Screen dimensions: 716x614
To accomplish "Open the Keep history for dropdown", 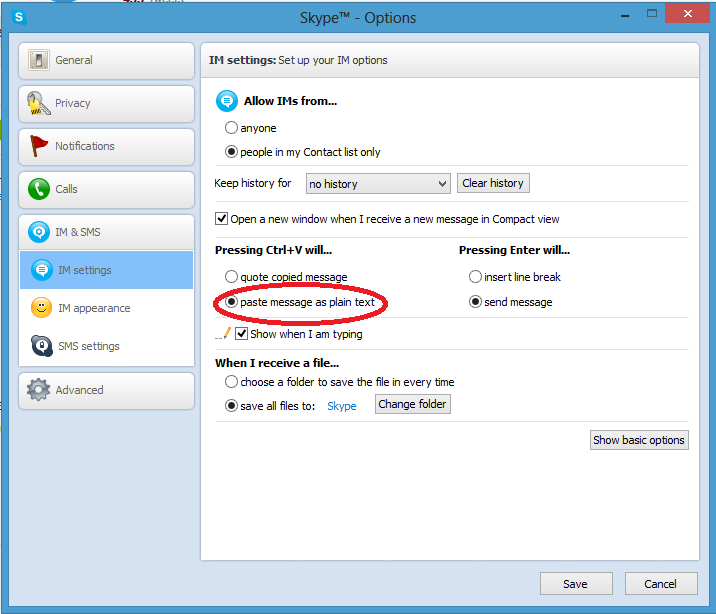I will pos(378,184).
